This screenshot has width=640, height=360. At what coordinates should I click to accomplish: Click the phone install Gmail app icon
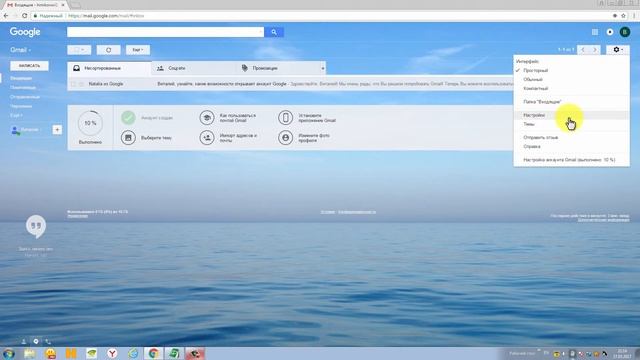pyautogui.click(x=286, y=118)
